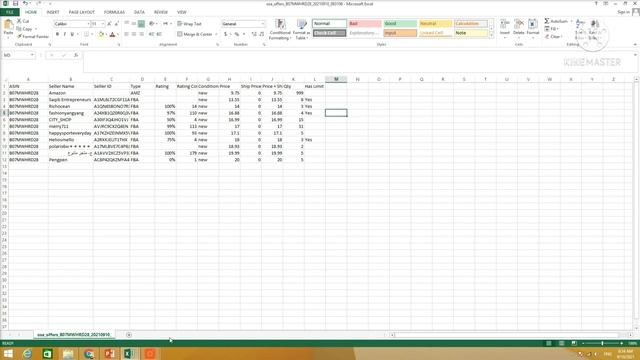Adjust the zoom slider in status bar
This screenshot has height=360, width=640.
click(602, 343)
